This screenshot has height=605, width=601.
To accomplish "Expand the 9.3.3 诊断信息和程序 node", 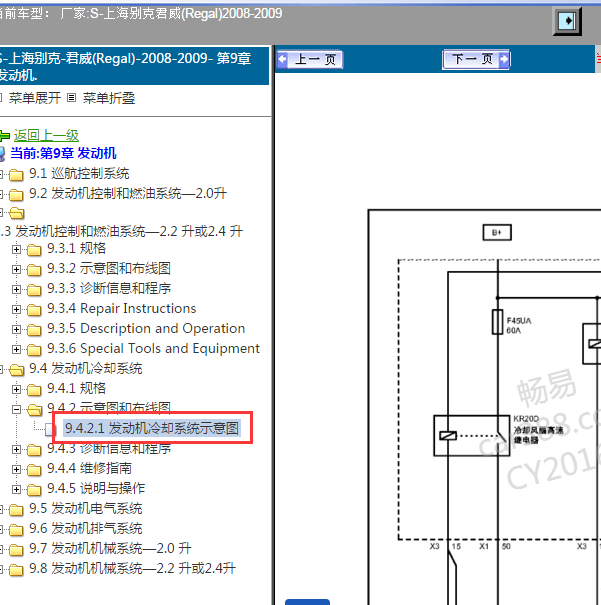I will coord(16,289).
